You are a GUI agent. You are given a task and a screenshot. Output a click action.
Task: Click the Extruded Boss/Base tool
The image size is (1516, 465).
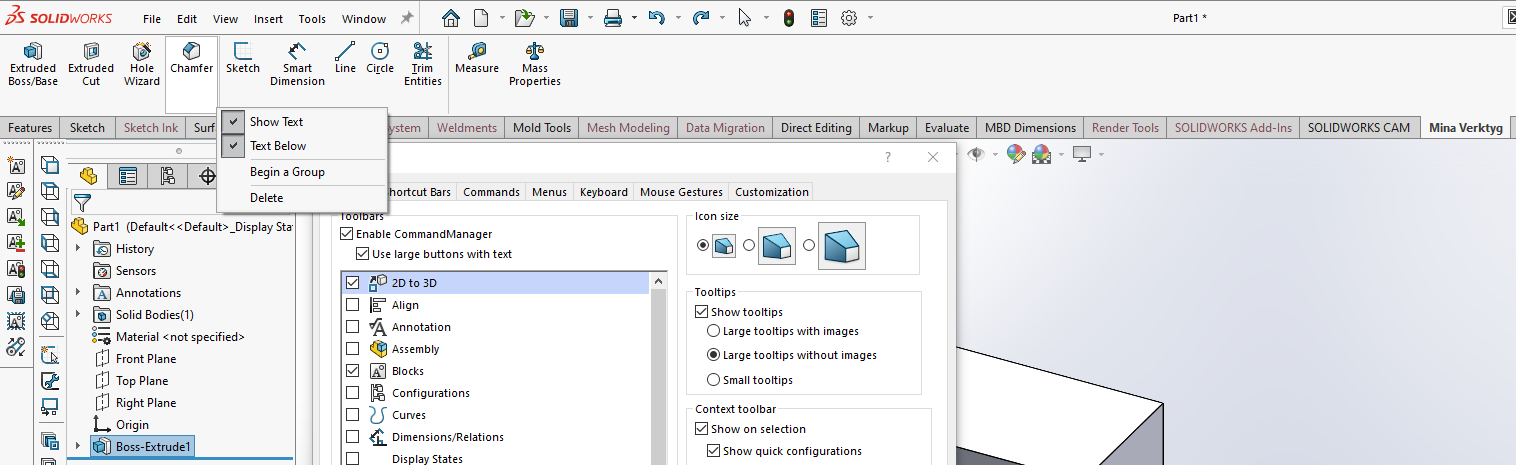coord(33,64)
